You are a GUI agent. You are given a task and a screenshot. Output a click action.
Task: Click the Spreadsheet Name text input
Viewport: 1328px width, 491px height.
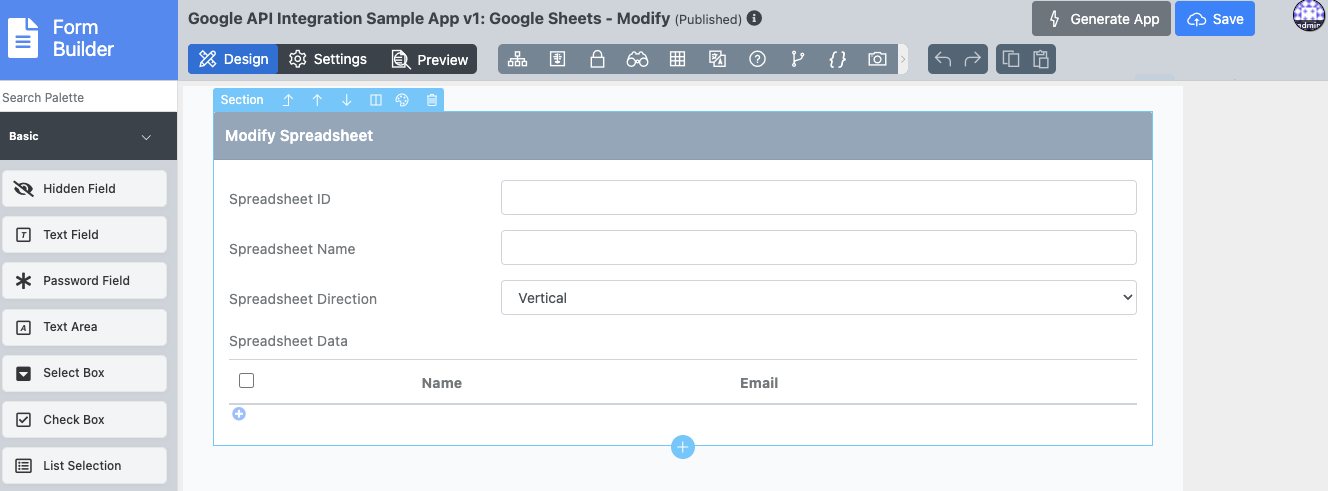click(818, 247)
